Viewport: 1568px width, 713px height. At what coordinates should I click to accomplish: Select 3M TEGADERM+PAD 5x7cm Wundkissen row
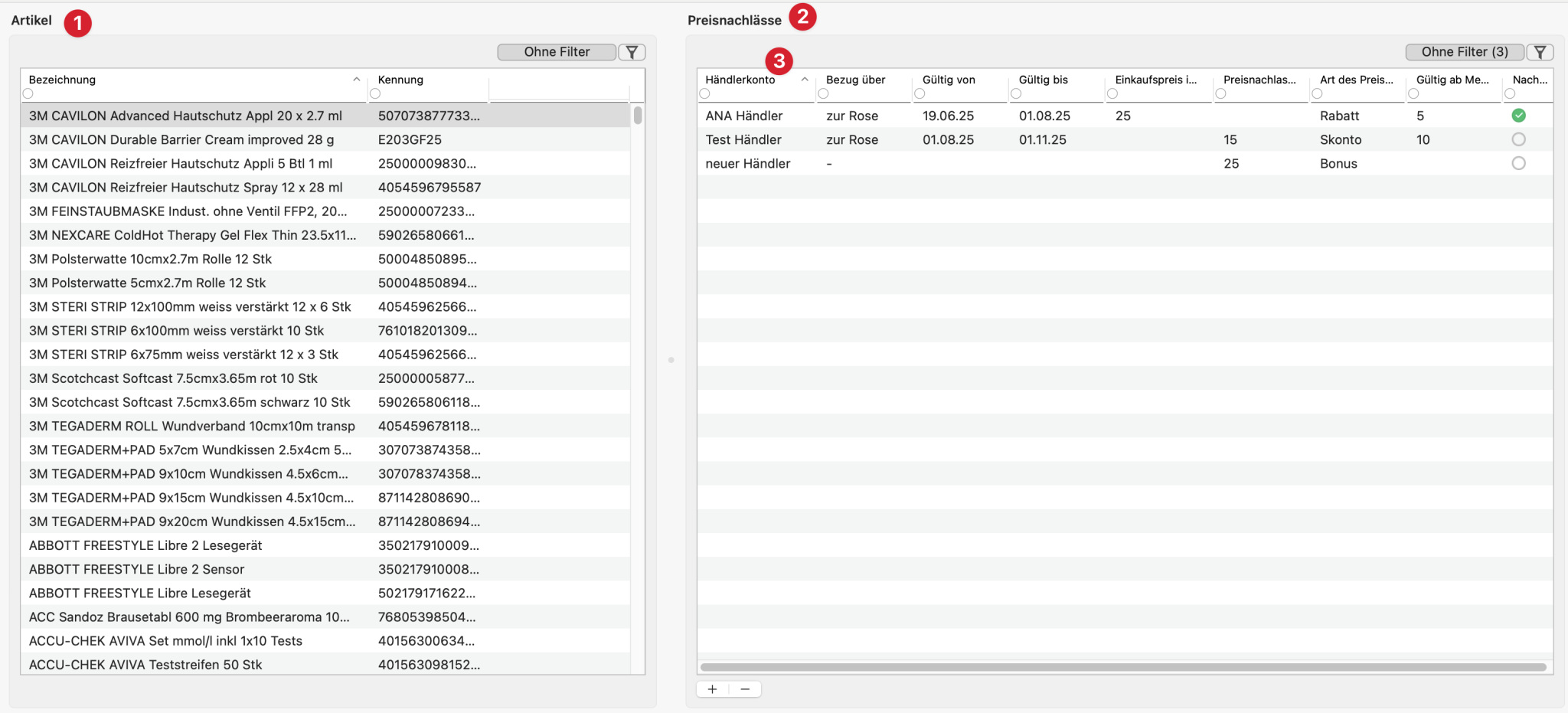(325, 450)
